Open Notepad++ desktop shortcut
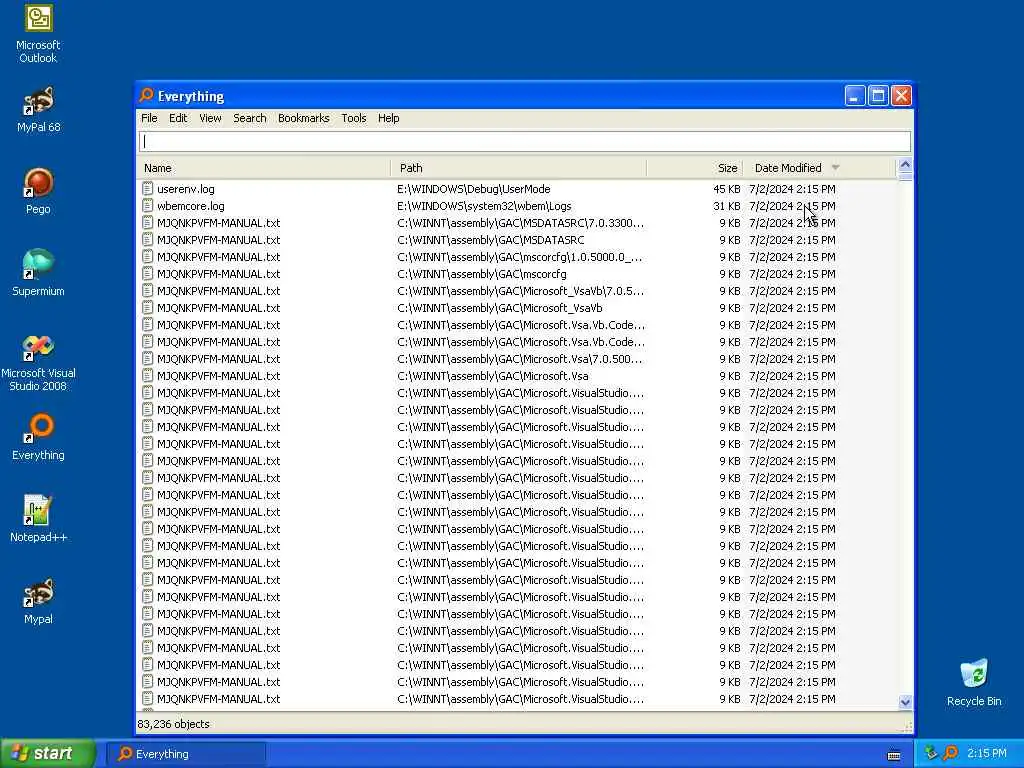Image resolution: width=1024 pixels, height=768 pixels. [x=39, y=519]
